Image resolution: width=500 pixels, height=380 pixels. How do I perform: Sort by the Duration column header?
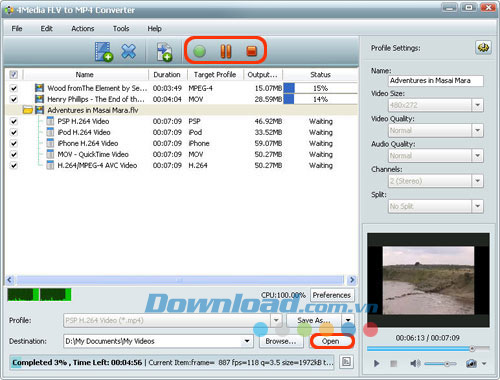(167, 74)
